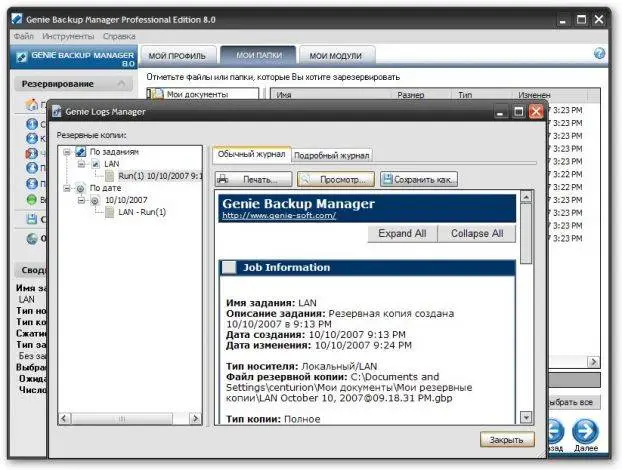Click the Genie Logs Manager title icon

click(x=57, y=111)
